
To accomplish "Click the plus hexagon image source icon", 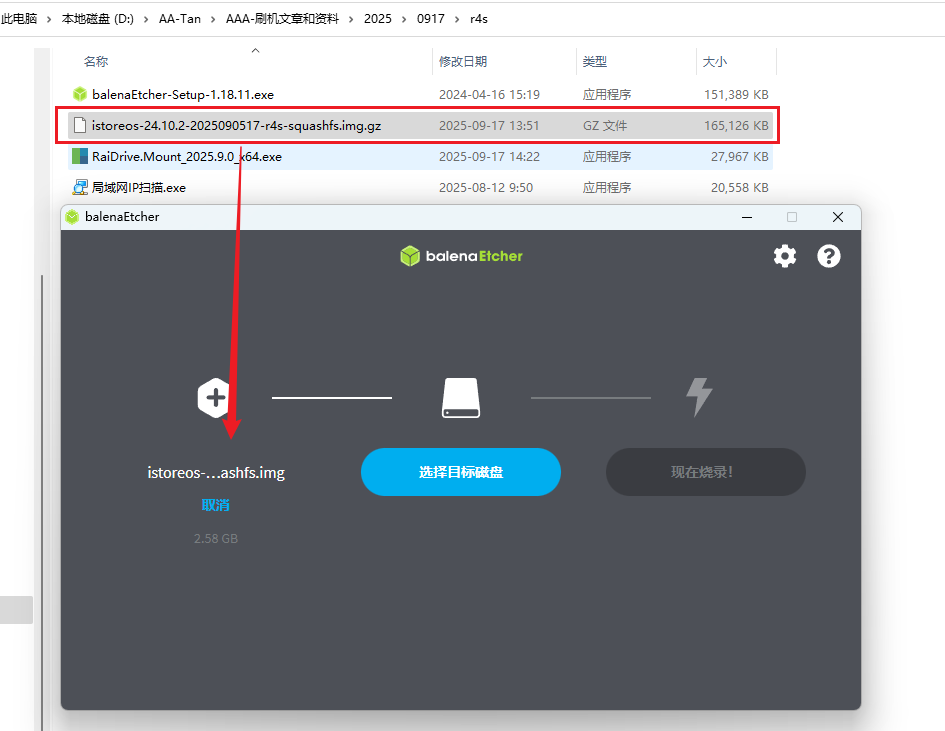I will coord(215,398).
